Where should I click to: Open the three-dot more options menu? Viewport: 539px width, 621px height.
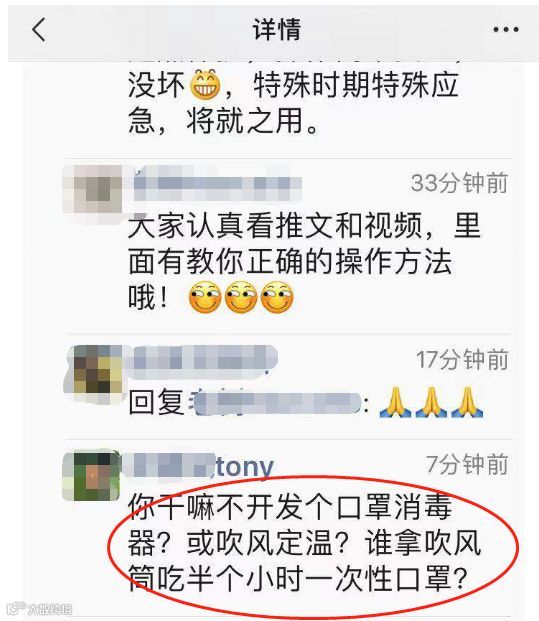506,29
